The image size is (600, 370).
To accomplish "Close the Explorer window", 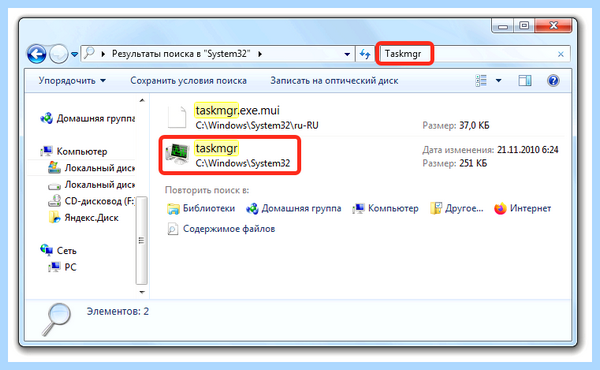I will tap(553, 26).
